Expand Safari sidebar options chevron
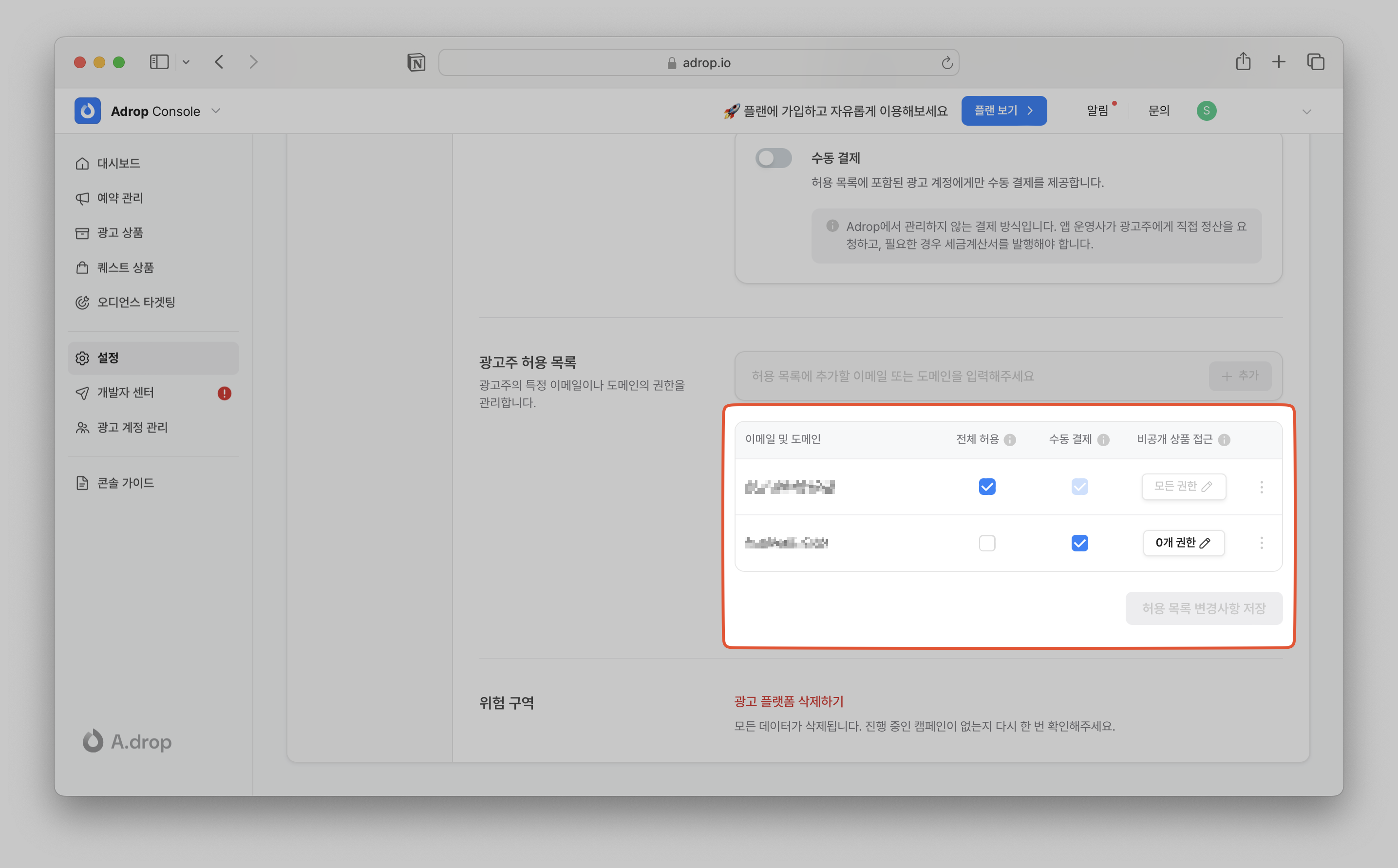The width and height of the screenshot is (1398, 868). 186,62
